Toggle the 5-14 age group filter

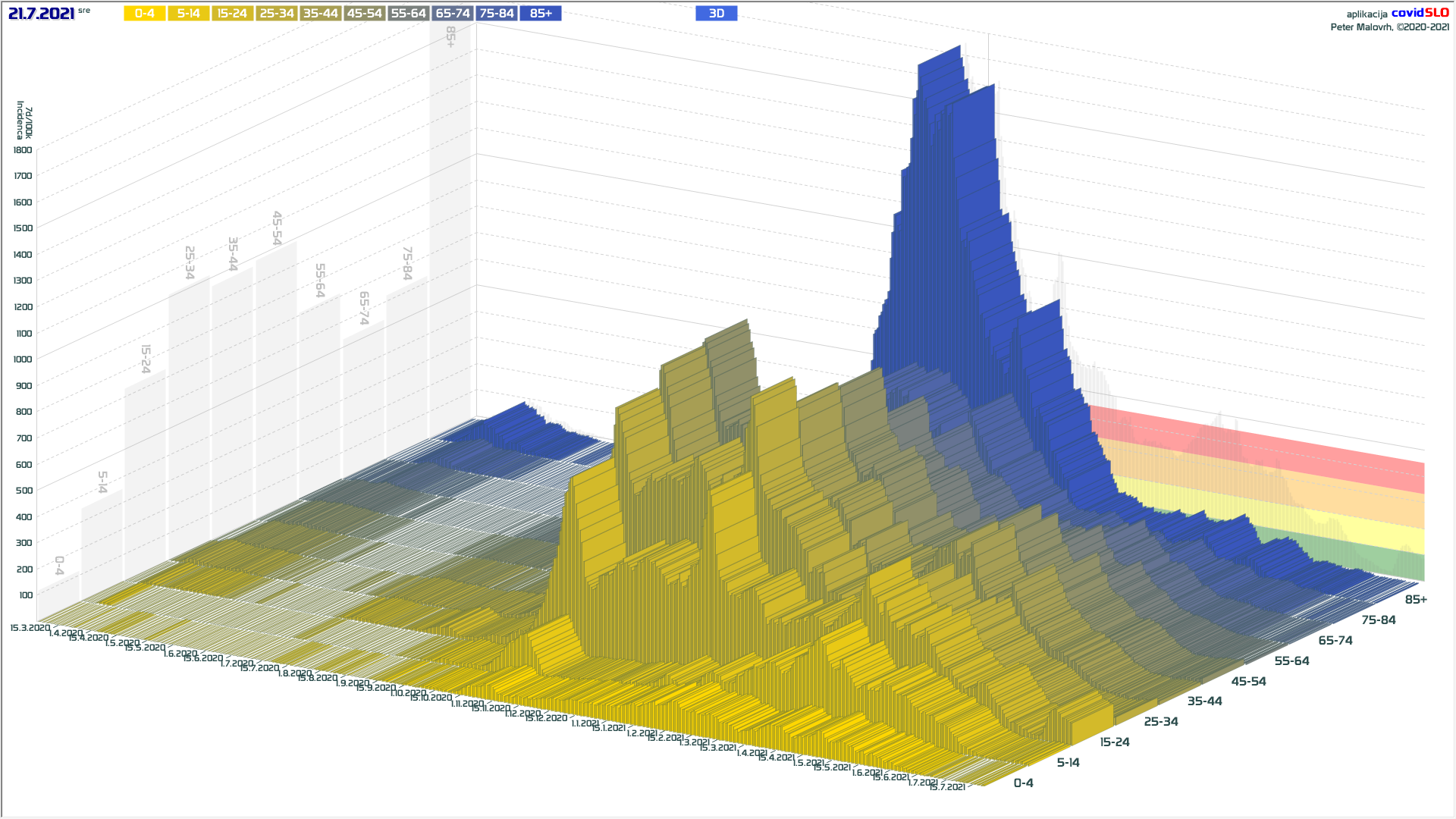coord(188,14)
